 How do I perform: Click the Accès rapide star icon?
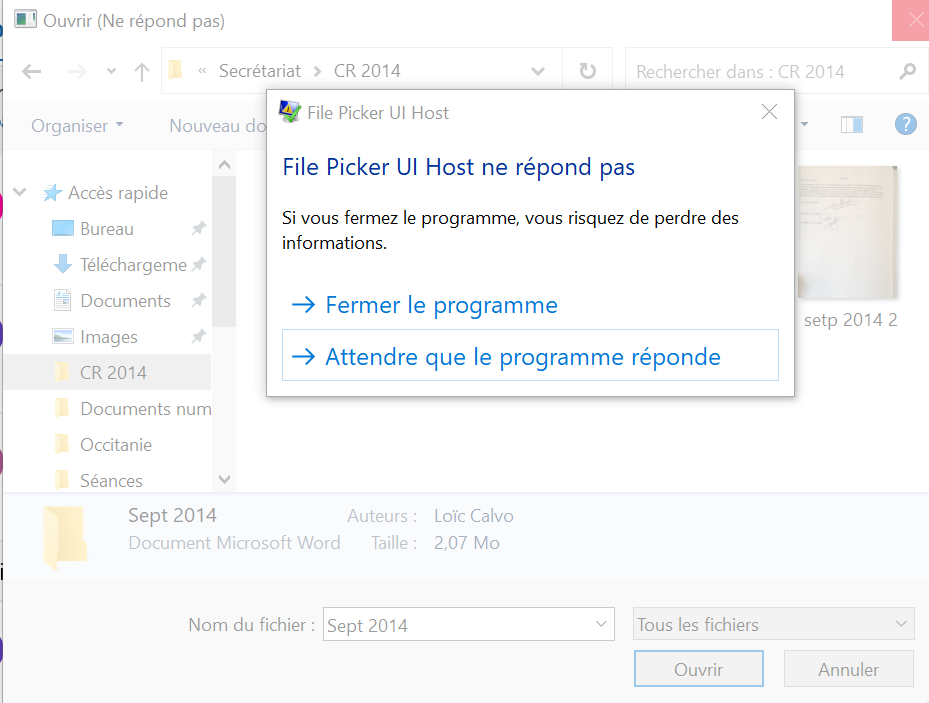click(52, 192)
